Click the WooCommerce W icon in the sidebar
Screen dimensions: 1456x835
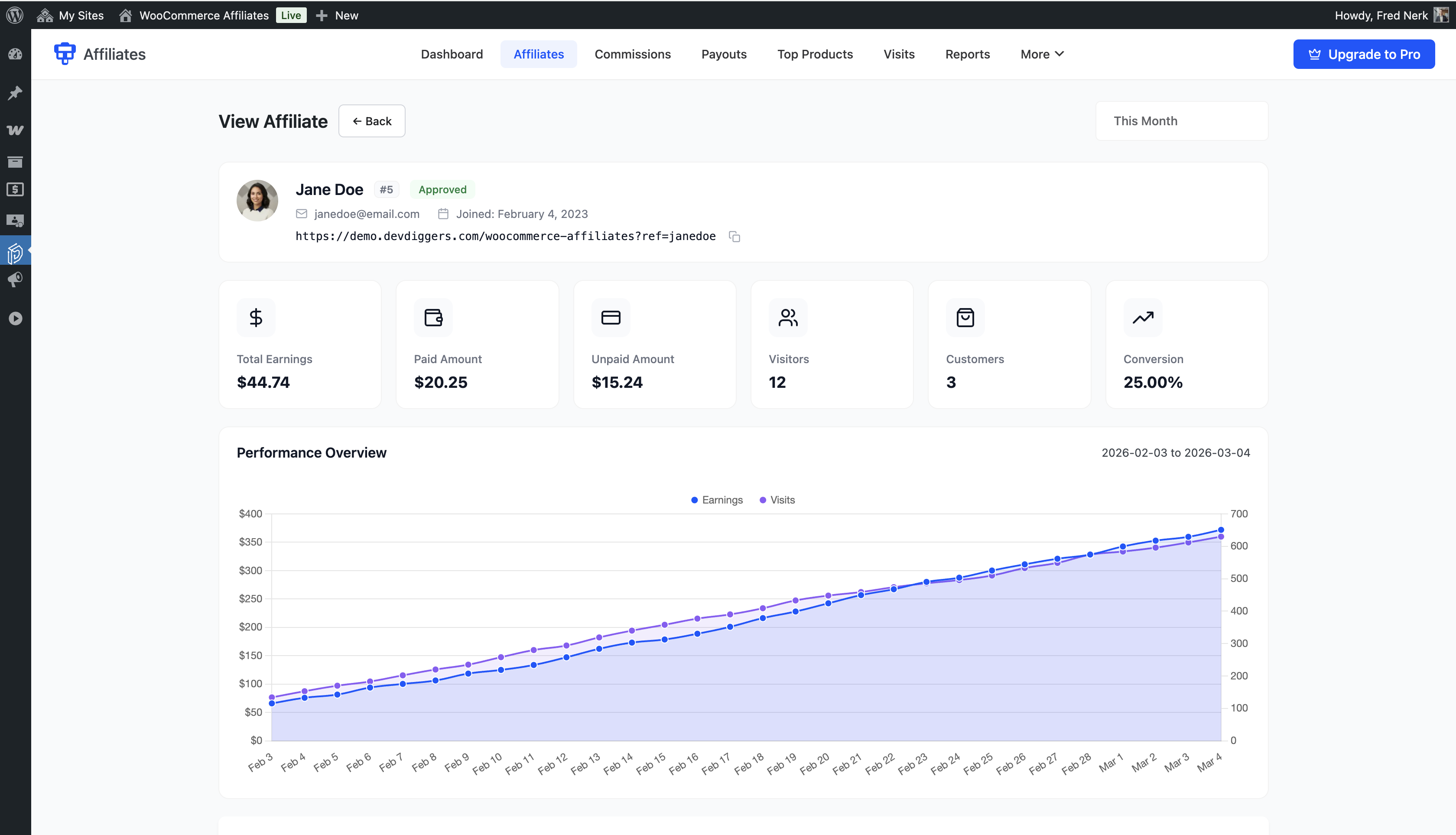tap(16, 130)
